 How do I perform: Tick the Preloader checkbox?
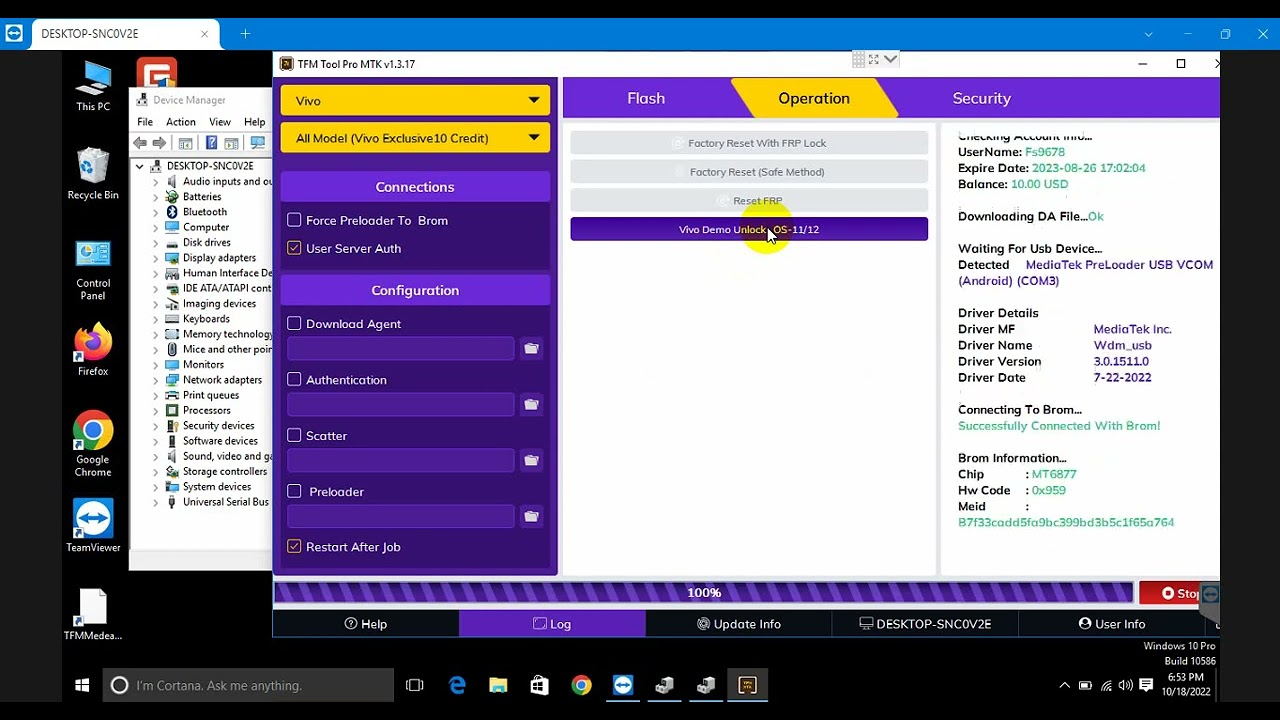point(294,491)
